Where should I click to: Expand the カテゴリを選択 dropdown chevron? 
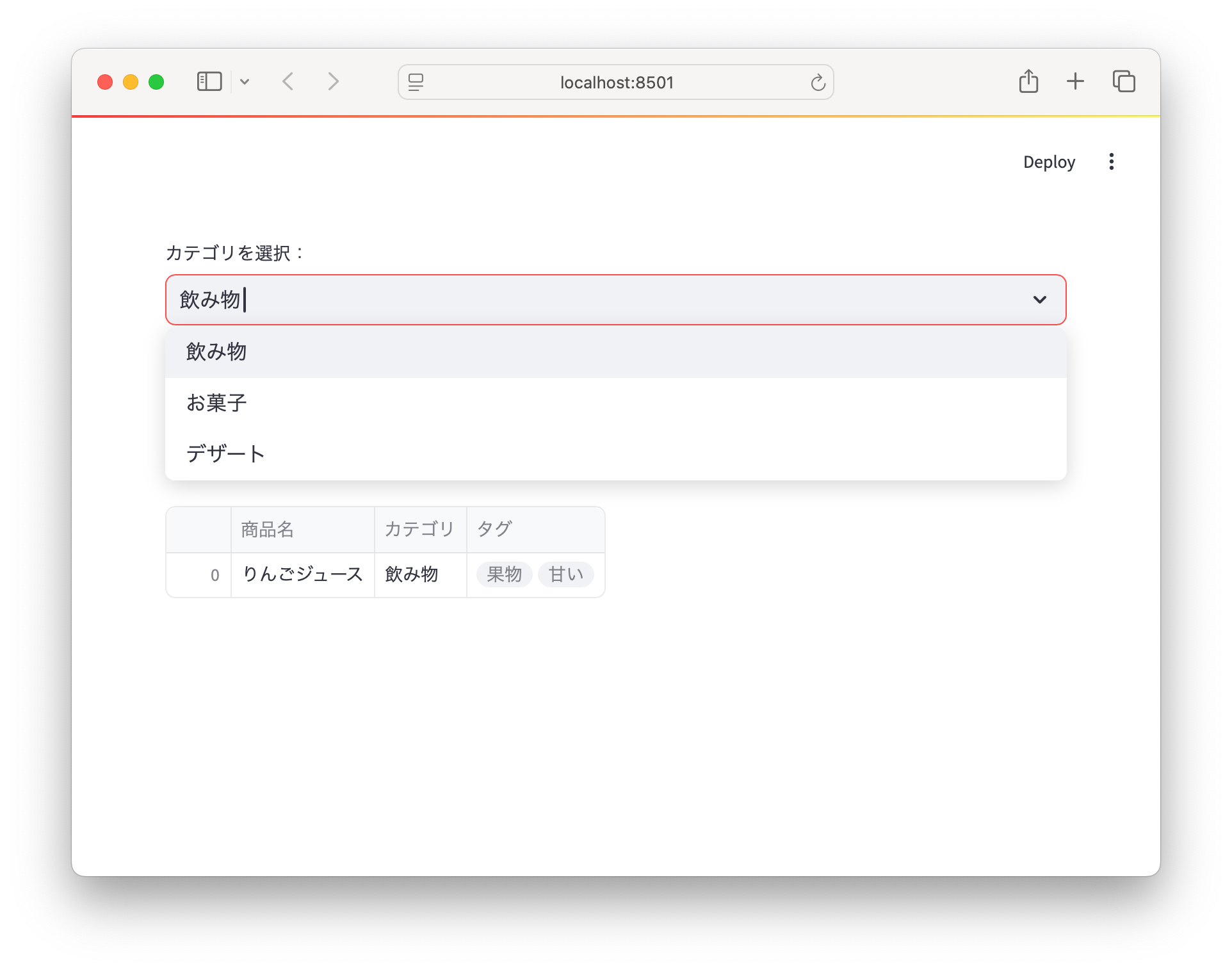tap(1039, 300)
